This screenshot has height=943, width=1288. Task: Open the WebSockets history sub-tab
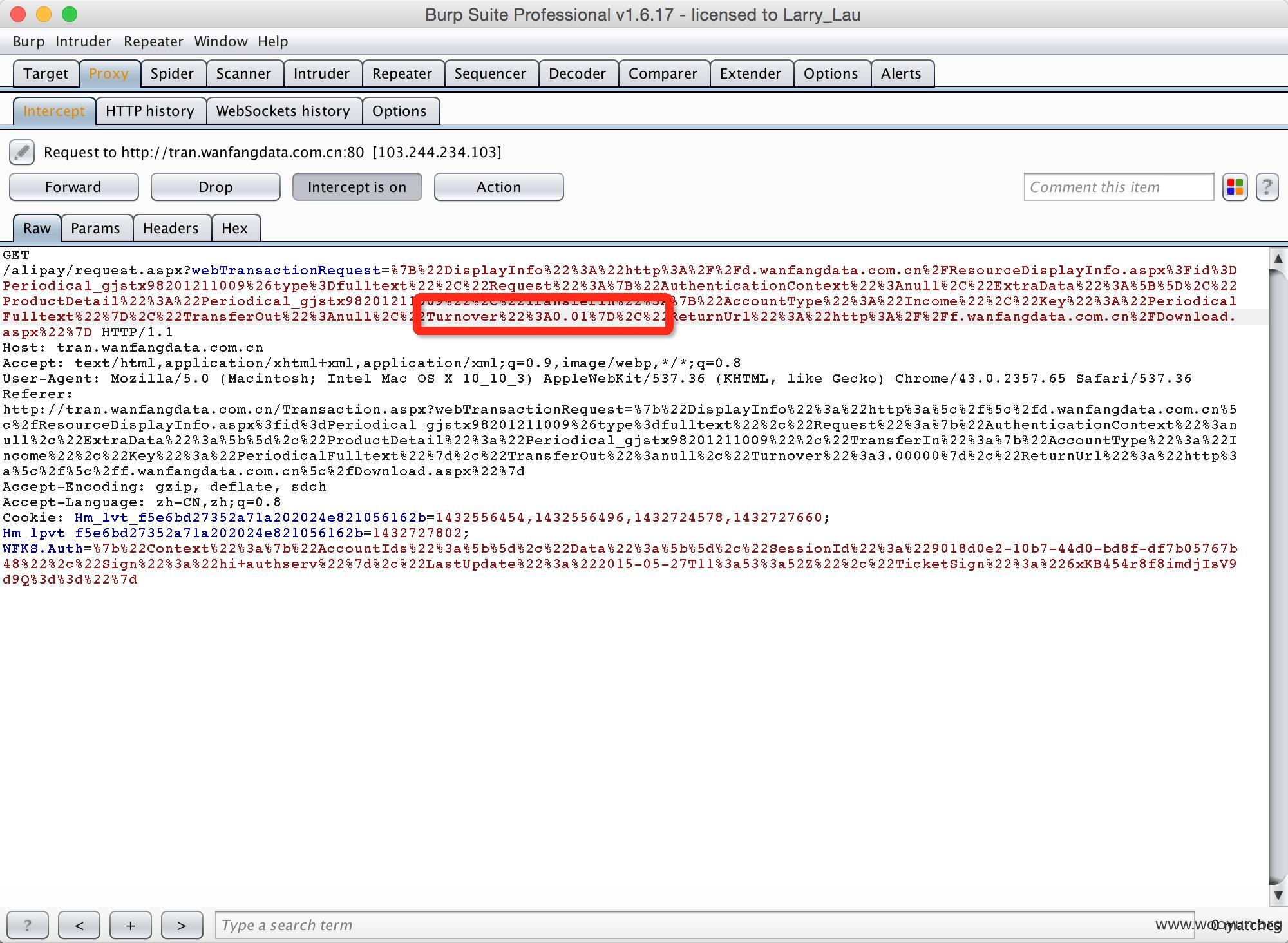coord(283,111)
